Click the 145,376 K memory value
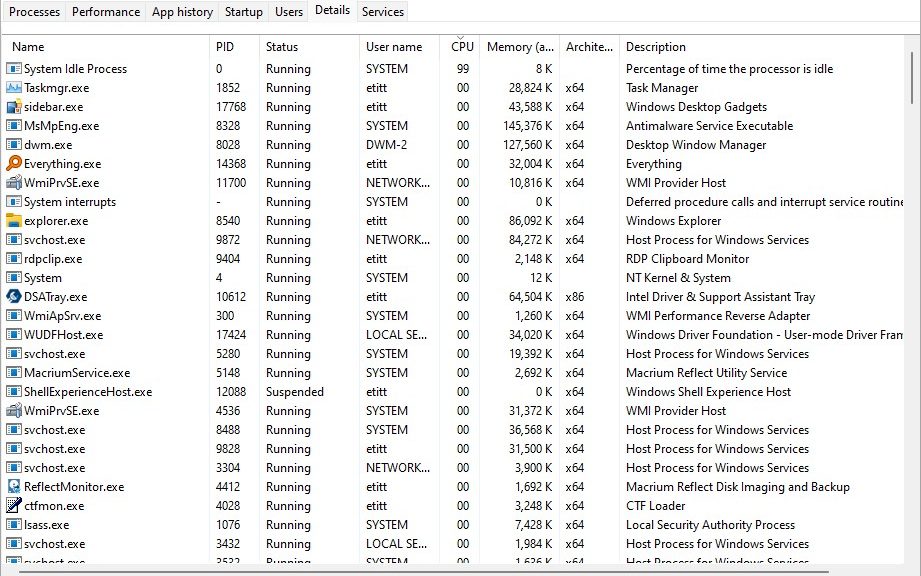 click(x=527, y=126)
